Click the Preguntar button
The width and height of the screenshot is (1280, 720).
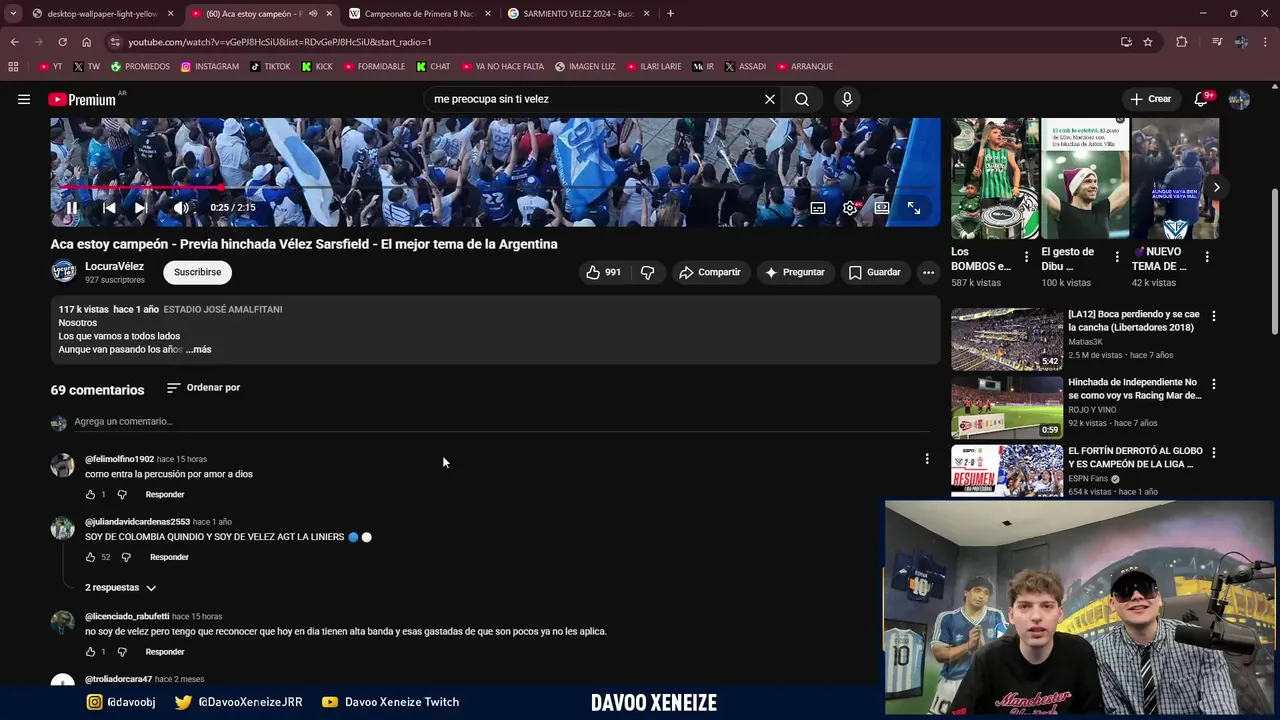(x=794, y=272)
